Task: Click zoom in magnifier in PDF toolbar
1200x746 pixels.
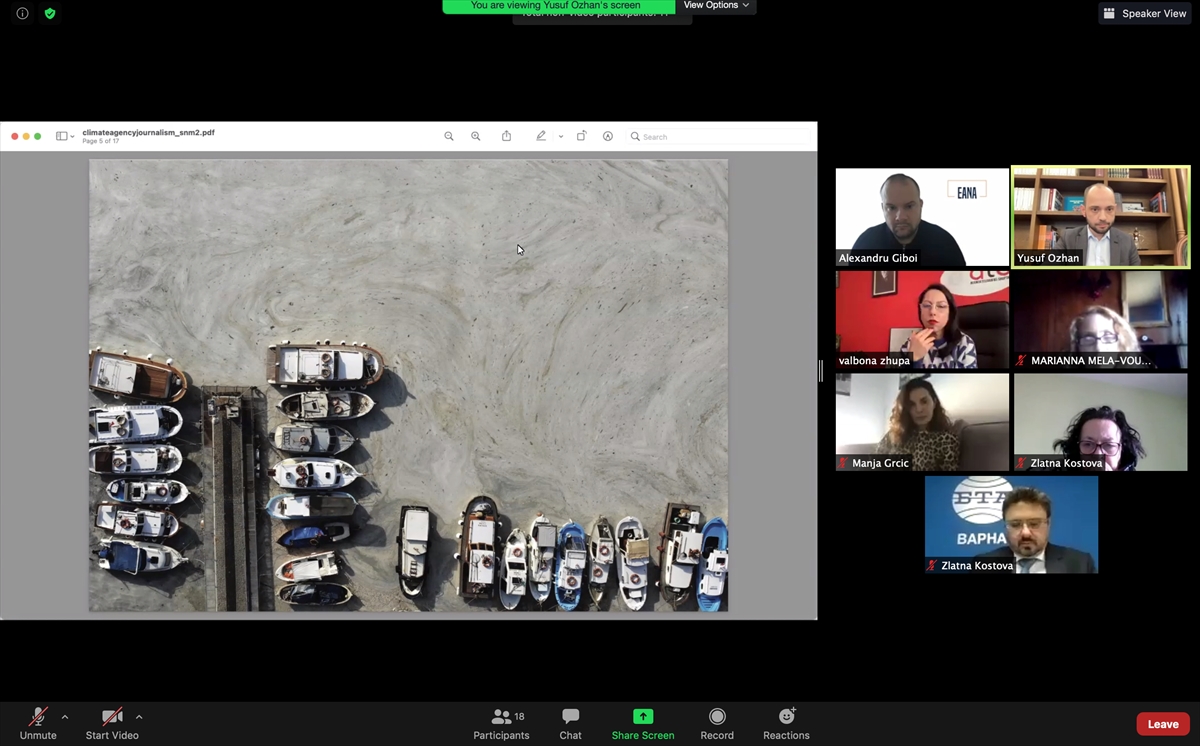Action: 476,136
